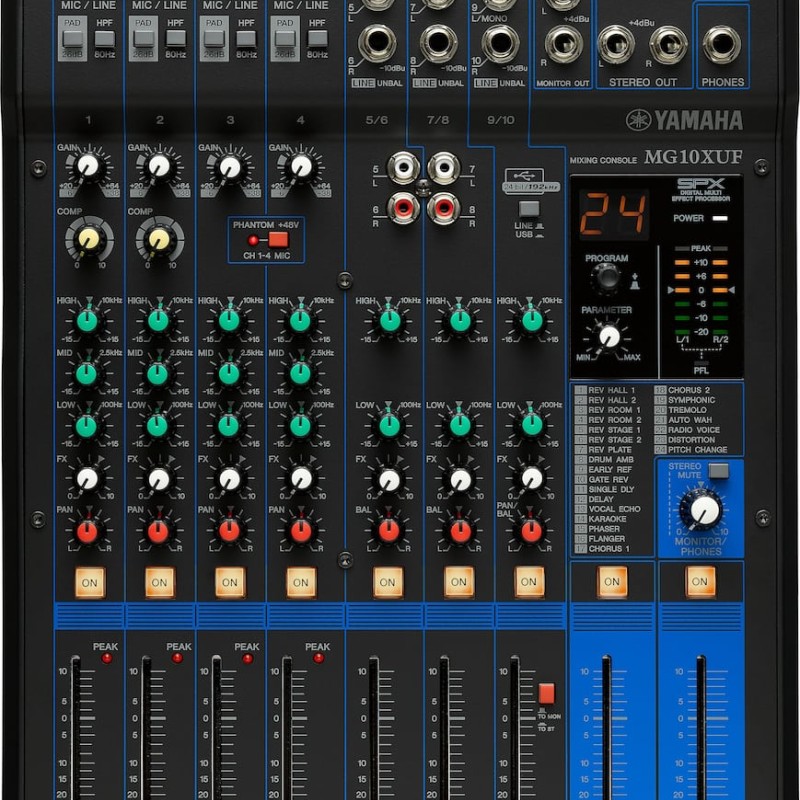Click the channel 2 GAIN knob
Screen dimensions: 800x800
tap(159, 166)
